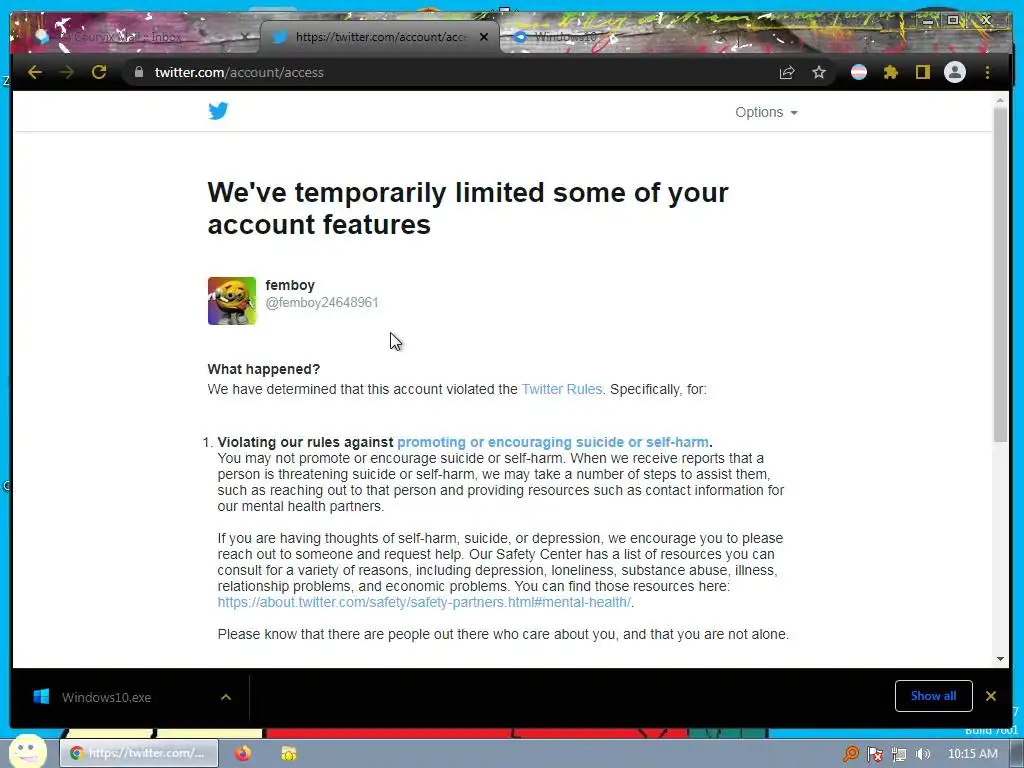Click the vertical scrollbar thumb

click(x=1000, y=274)
